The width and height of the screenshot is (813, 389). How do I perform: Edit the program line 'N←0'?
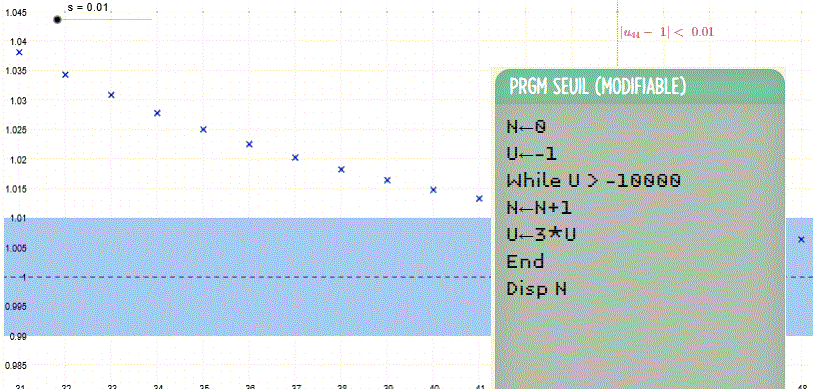[526, 127]
